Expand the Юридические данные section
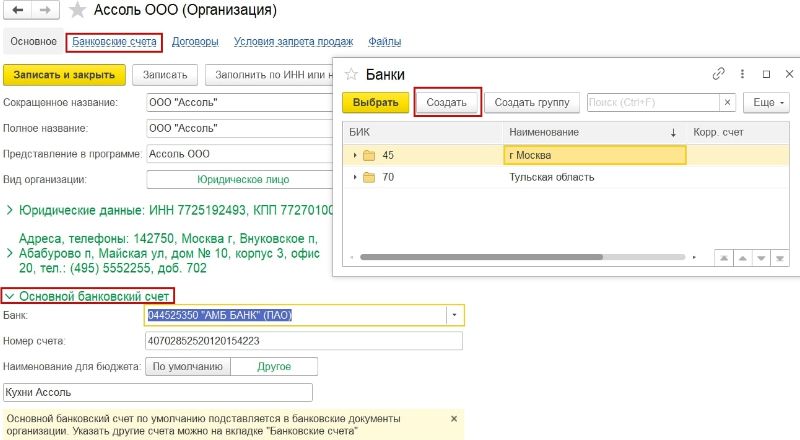This screenshot has height=440, width=800. click(9, 210)
